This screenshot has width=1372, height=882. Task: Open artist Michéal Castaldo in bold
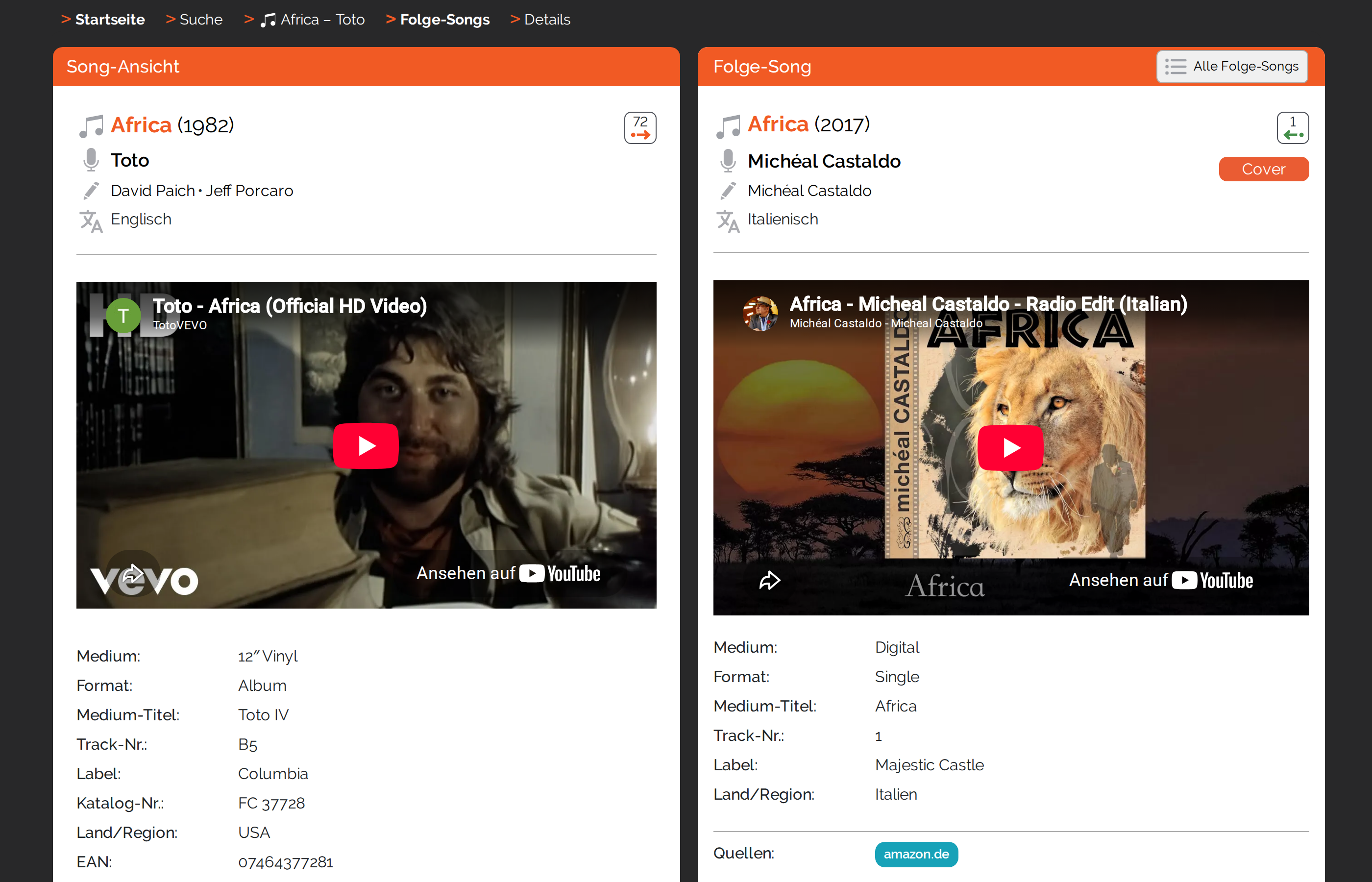[824, 162]
